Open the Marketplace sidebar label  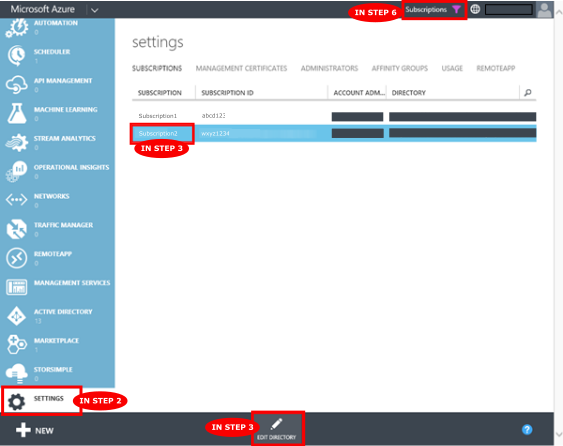coord(56,340)
